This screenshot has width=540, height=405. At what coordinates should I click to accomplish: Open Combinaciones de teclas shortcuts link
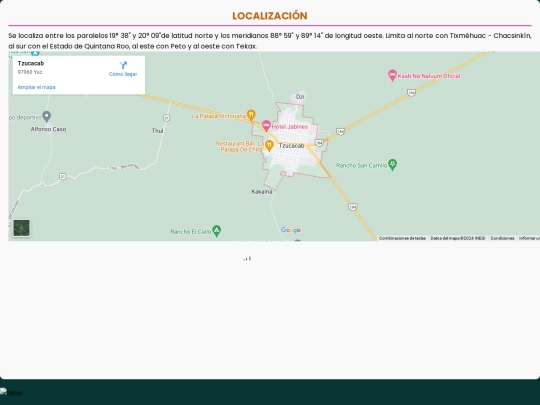point(402,238)
